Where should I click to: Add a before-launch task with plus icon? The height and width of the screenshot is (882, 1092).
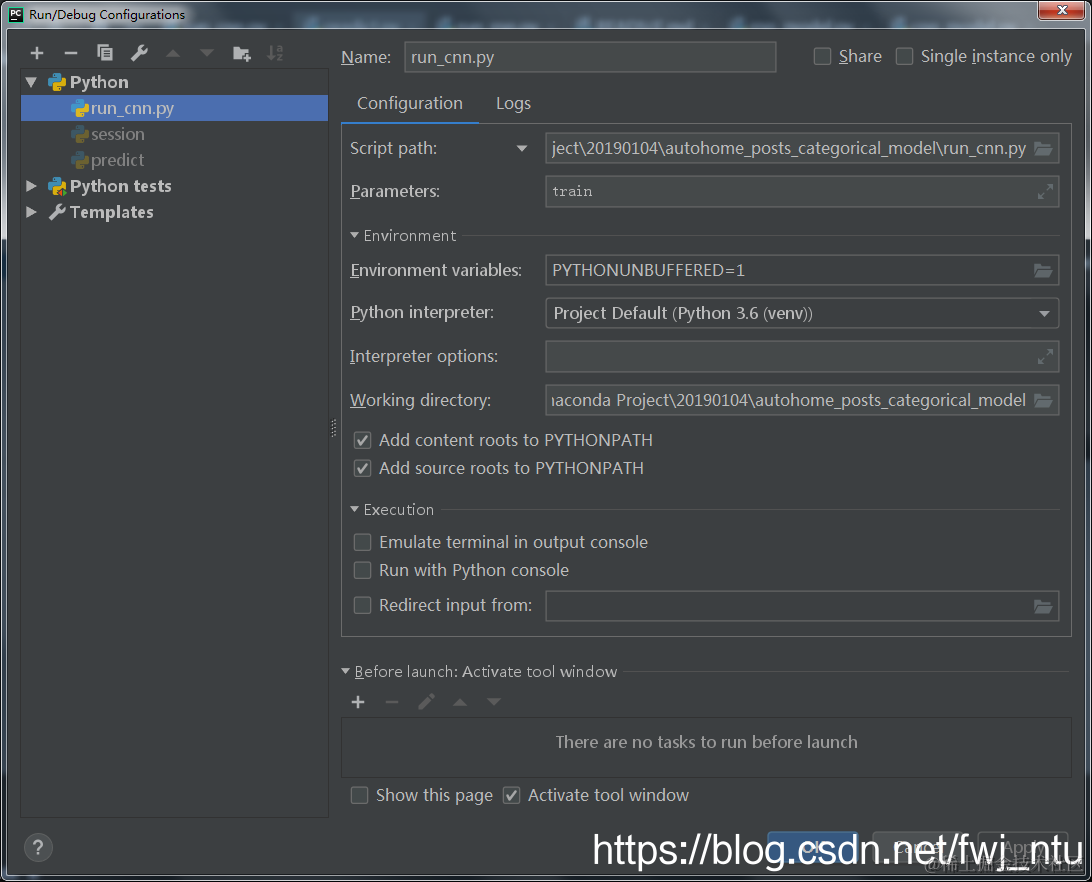pyautogui.click(x=358, y=702)
